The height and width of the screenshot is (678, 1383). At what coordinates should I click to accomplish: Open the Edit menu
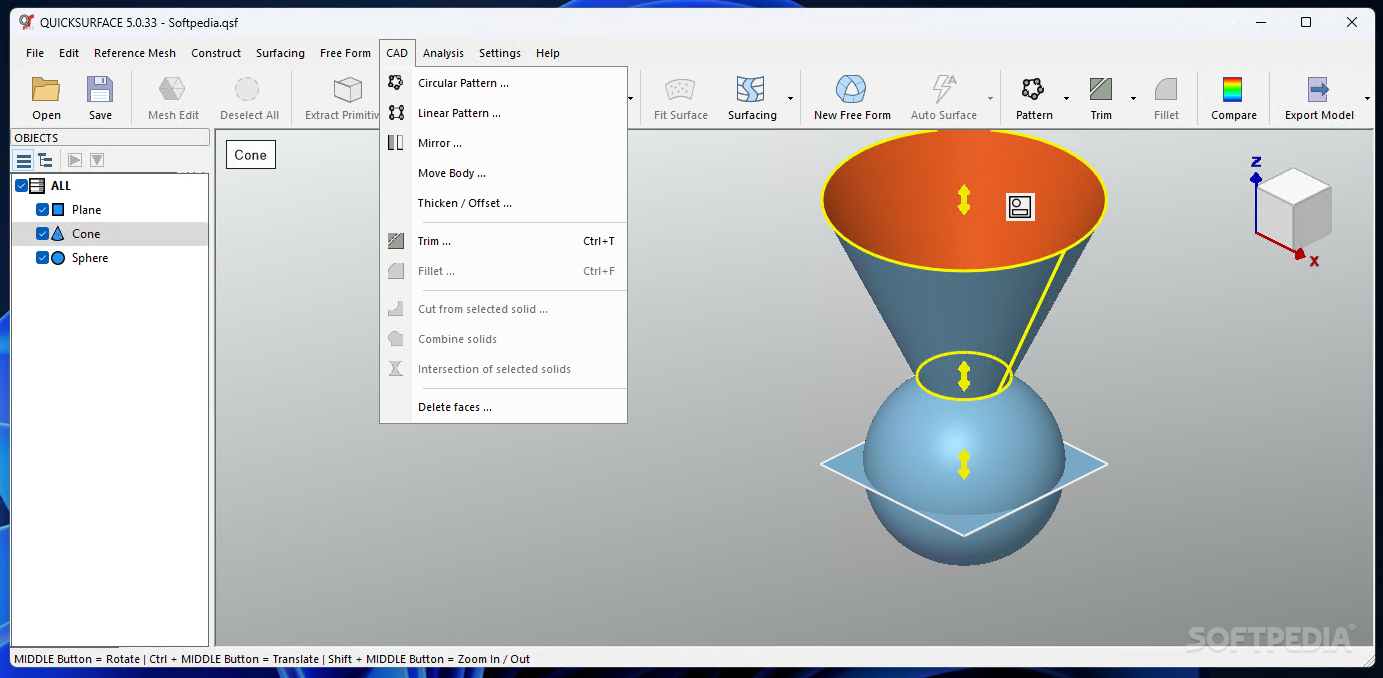click(69, 53)
